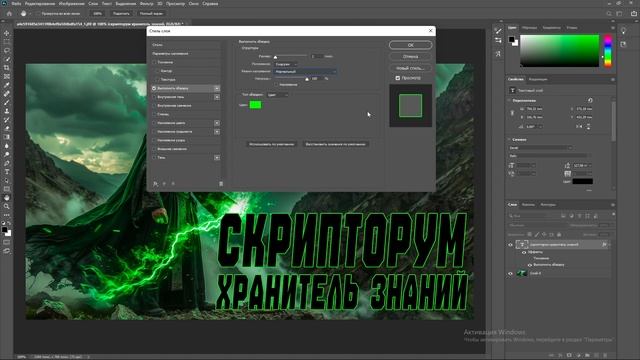Switch to the Коррекция tab
Viewport: 640px width, 360px height.
pyautogui.click(x=538, y=79)
